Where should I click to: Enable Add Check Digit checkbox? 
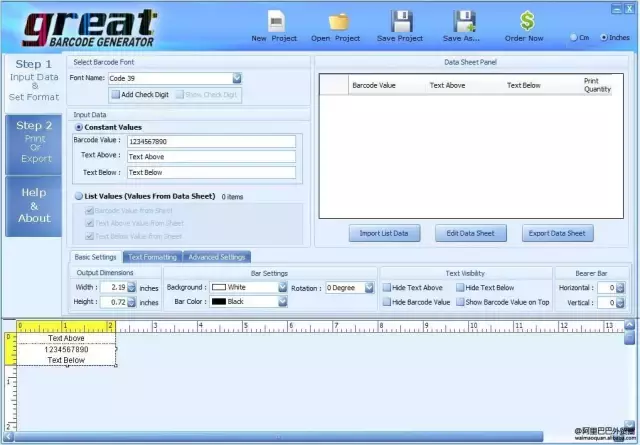(116, 95)
